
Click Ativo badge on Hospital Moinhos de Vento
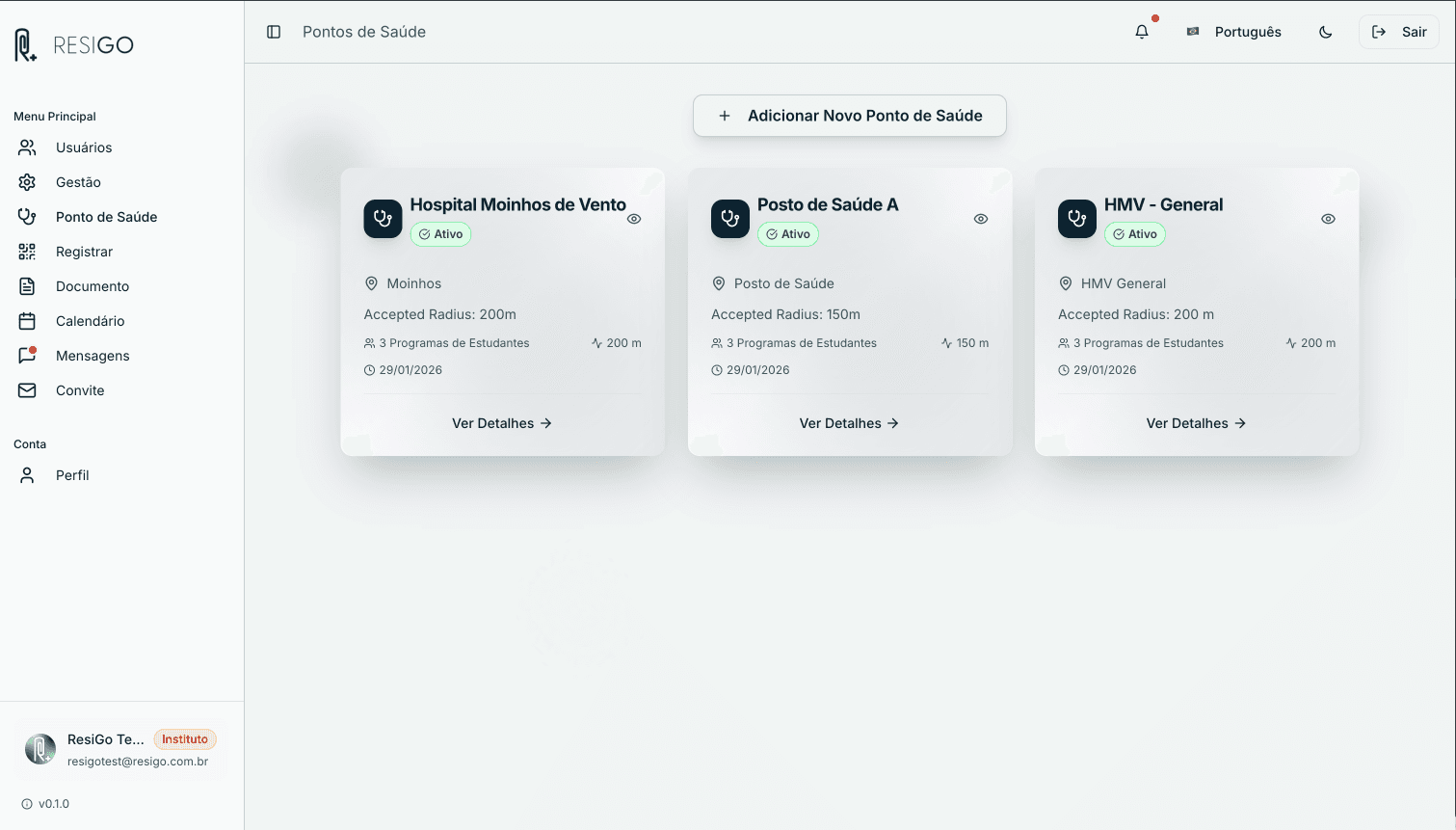[441, 234]
